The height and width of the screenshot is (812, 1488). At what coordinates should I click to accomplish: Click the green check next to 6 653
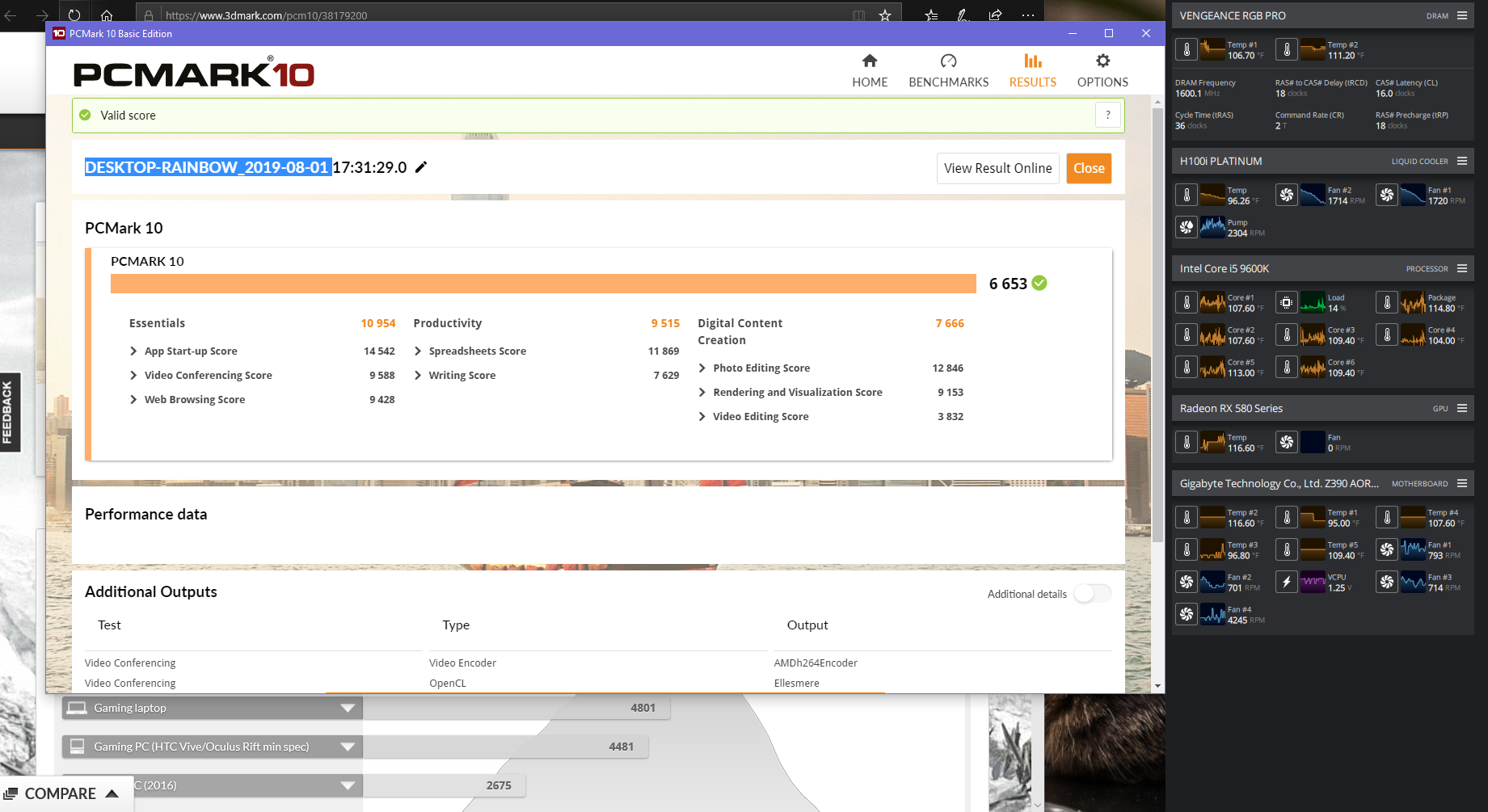click(1039, 283)
